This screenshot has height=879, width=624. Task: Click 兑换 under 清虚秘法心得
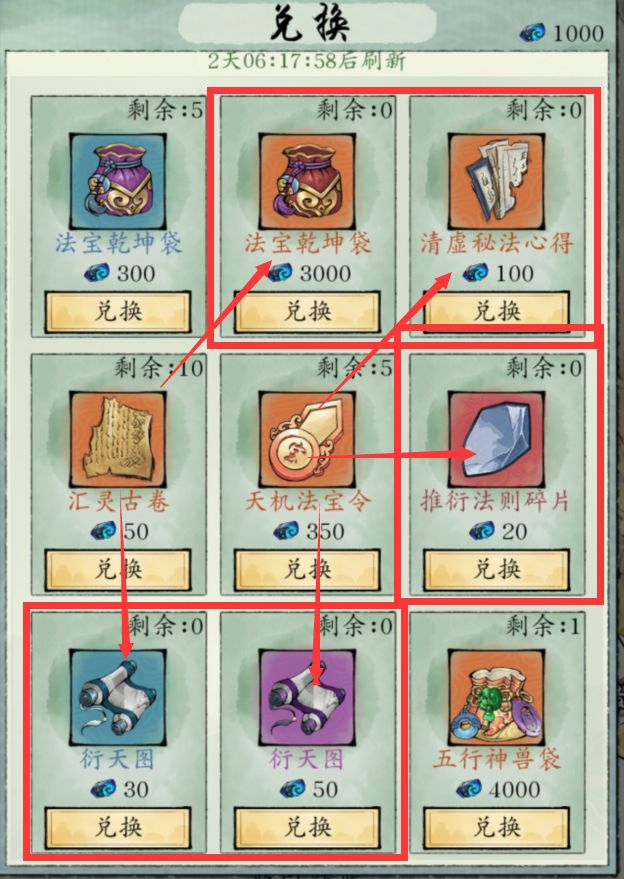coord(497,312)
